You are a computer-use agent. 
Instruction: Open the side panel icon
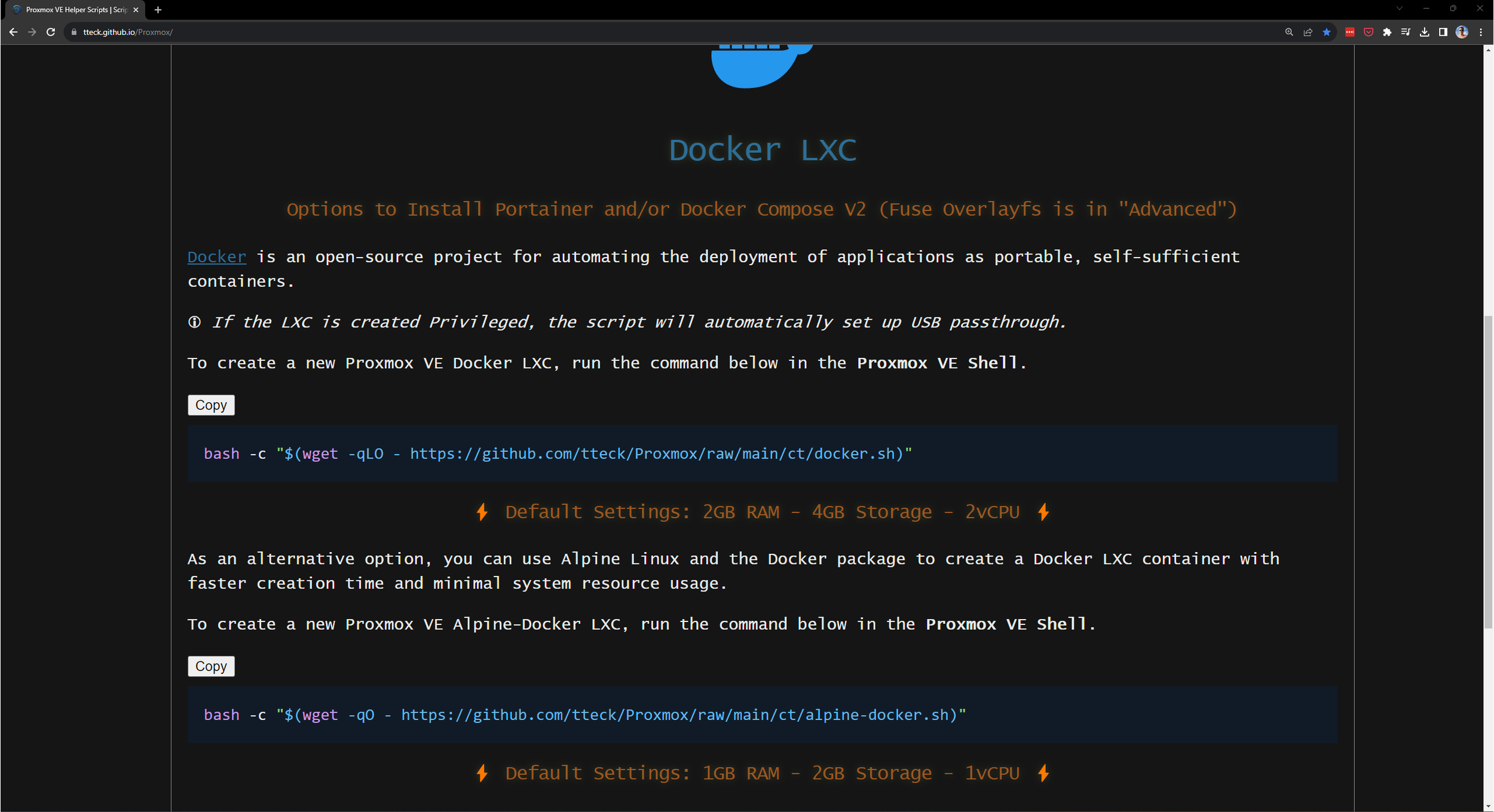(1444, 32)
